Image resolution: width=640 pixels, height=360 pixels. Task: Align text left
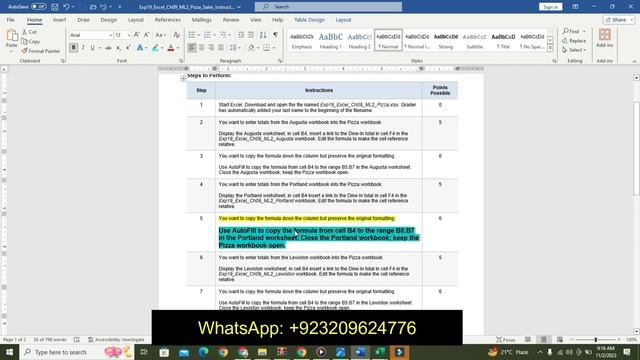[192, 48]
